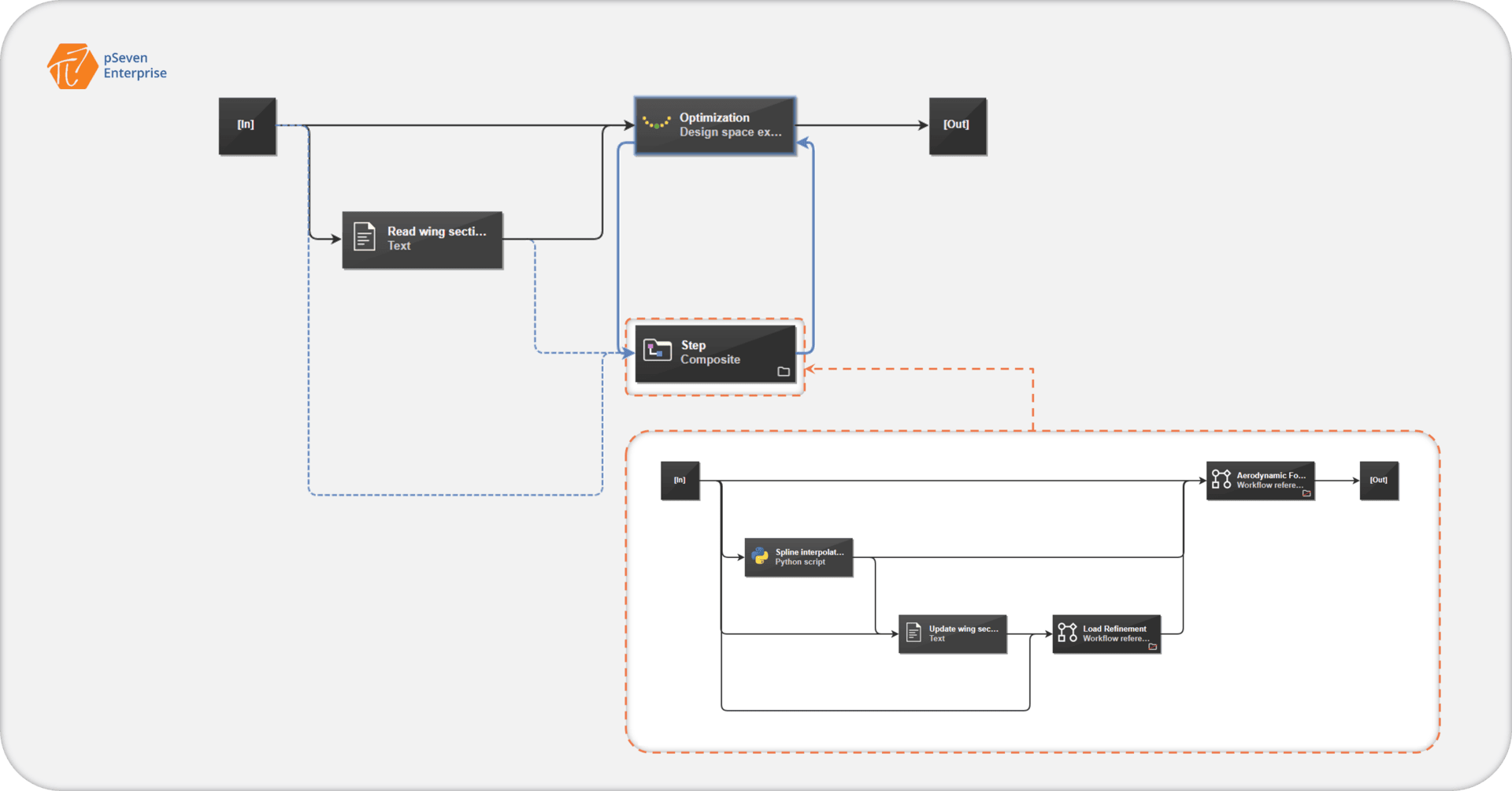This screenshot has width=1512, height=791.
Task: Click the Design space ex... subtitle
Action: click(731, 132)
